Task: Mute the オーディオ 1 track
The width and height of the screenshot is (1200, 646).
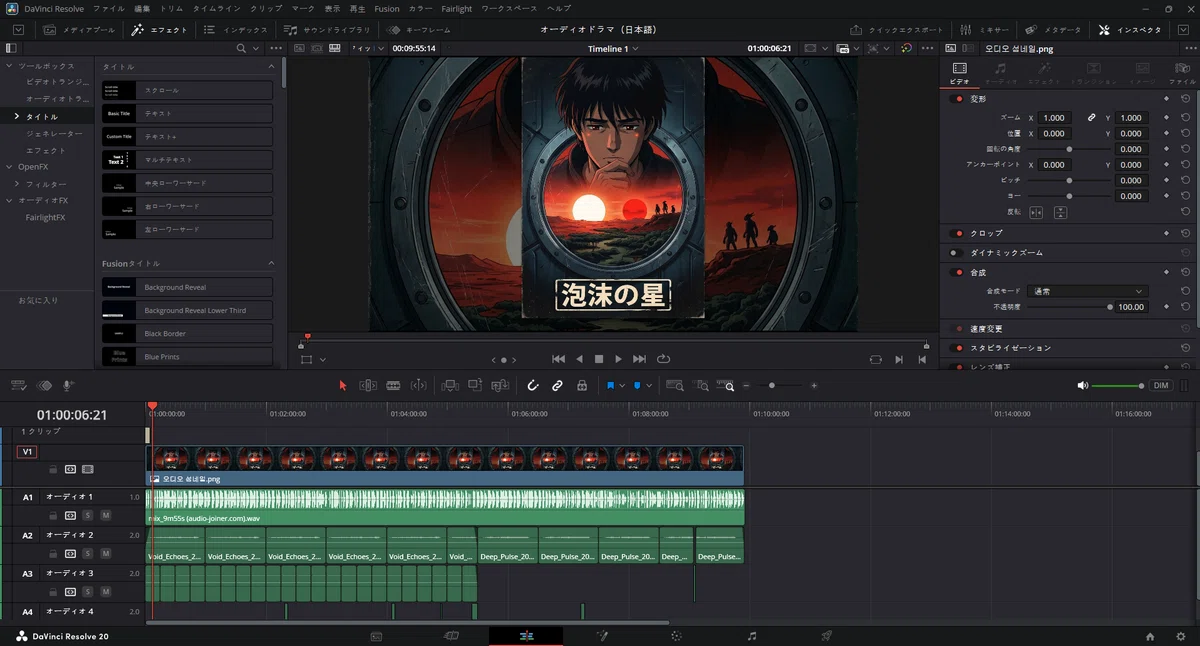Action: (x=105, y=515)
